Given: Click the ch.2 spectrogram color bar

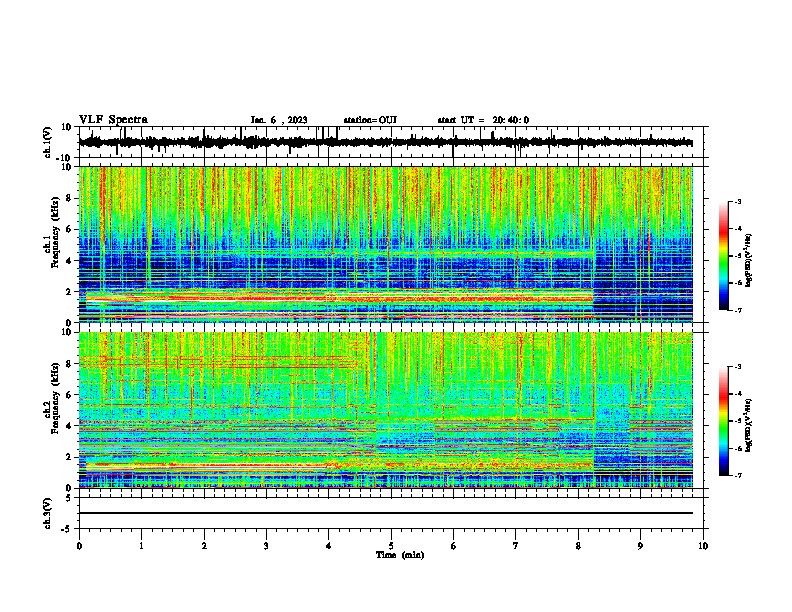Looking at the screenshot, I should 724,421.
